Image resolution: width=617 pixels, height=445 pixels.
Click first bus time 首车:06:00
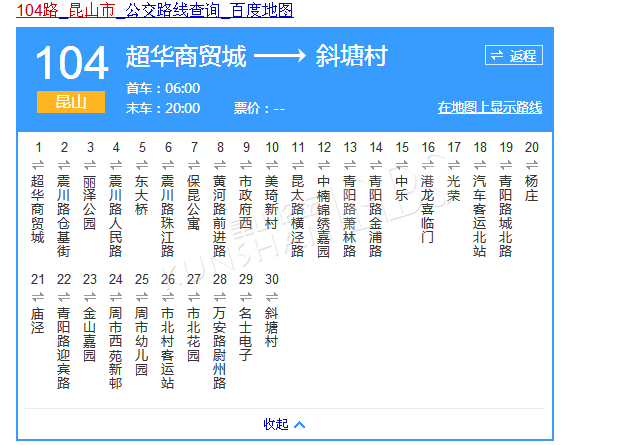[x=163, y=88]
